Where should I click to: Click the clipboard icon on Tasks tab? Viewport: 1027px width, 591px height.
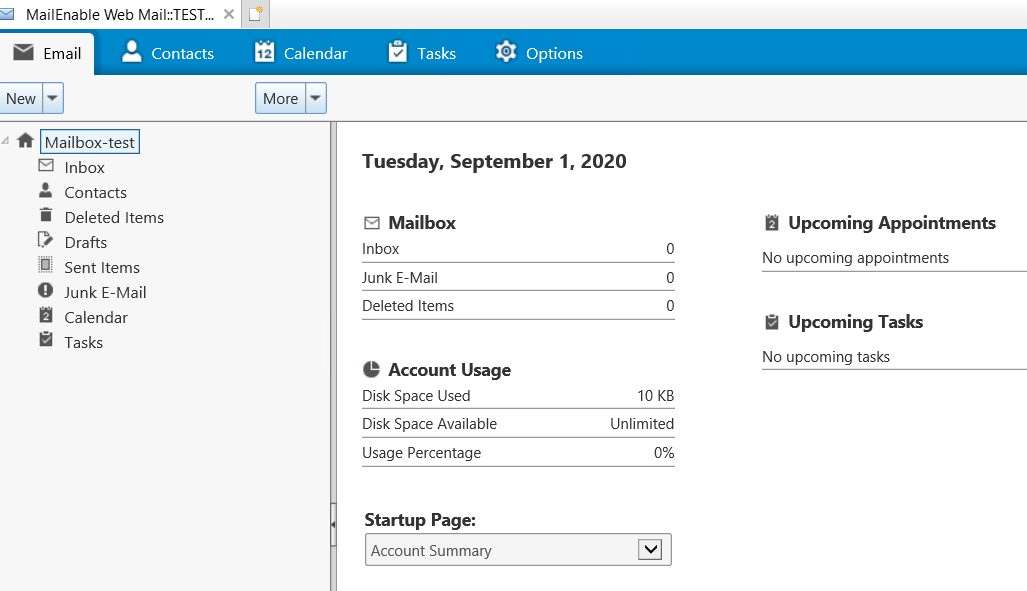click(398, 51)
